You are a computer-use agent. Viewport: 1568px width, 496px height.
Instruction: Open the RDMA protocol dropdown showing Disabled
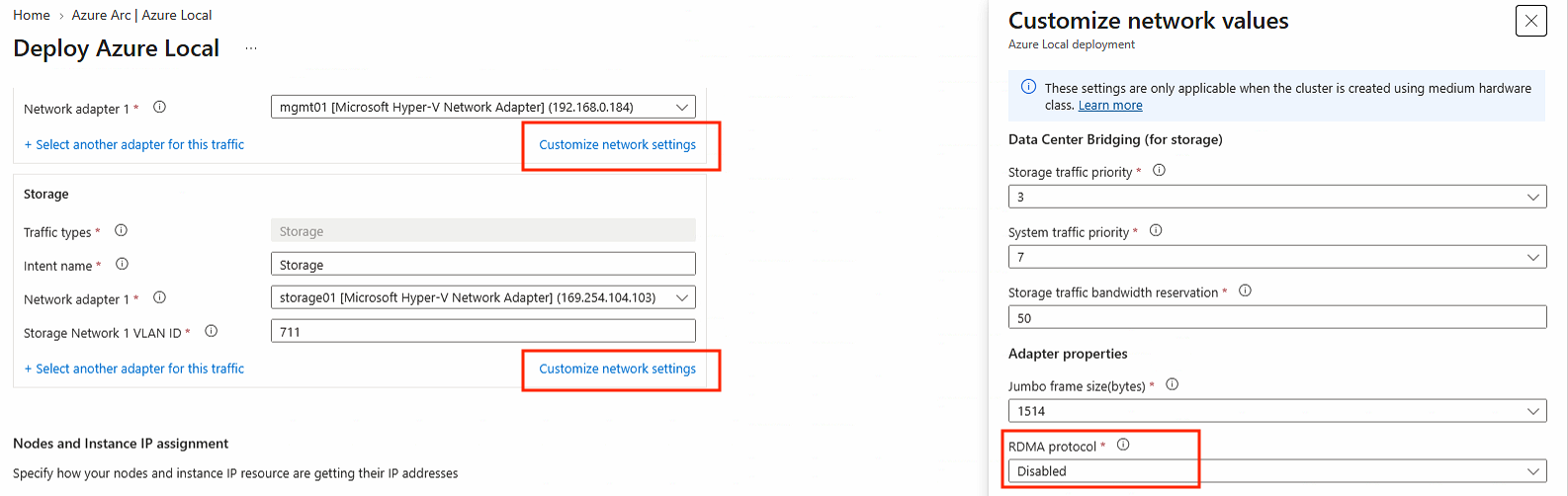(x=1277, y=471)
